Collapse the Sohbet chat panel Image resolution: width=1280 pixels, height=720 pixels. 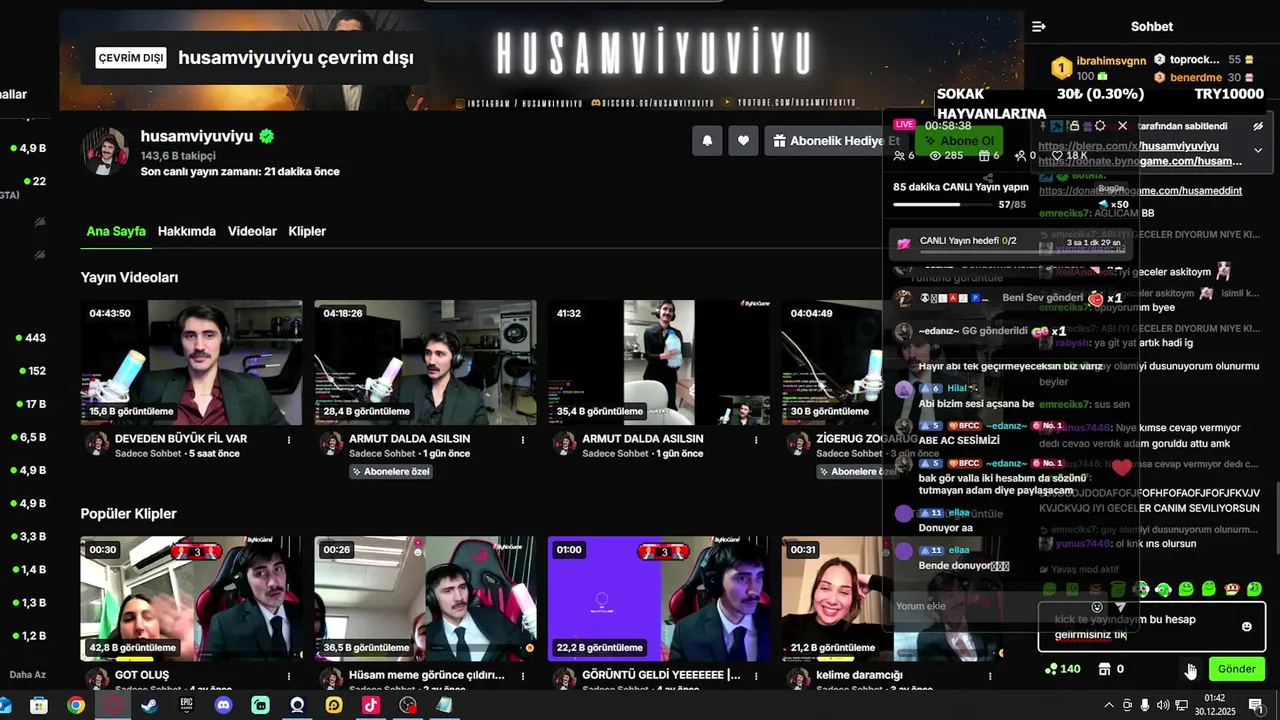[1039, 27]
